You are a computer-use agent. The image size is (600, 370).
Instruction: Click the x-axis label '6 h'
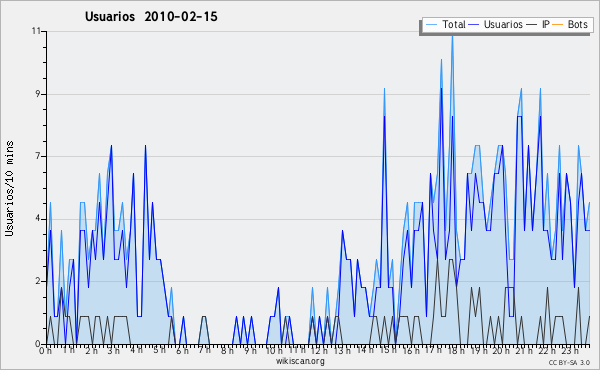tap(182, 350)
